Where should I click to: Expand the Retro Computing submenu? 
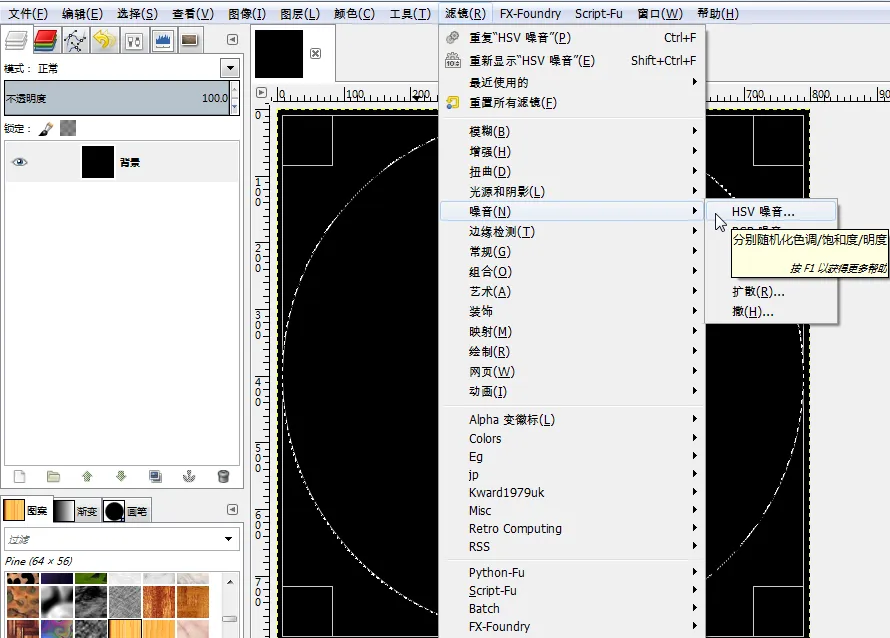572,528
